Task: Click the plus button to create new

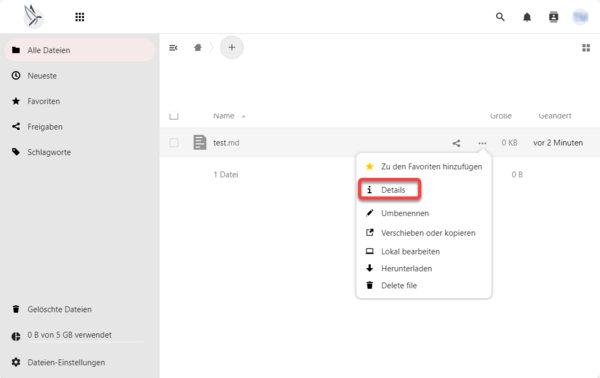Action: click(x=232, y=47)
